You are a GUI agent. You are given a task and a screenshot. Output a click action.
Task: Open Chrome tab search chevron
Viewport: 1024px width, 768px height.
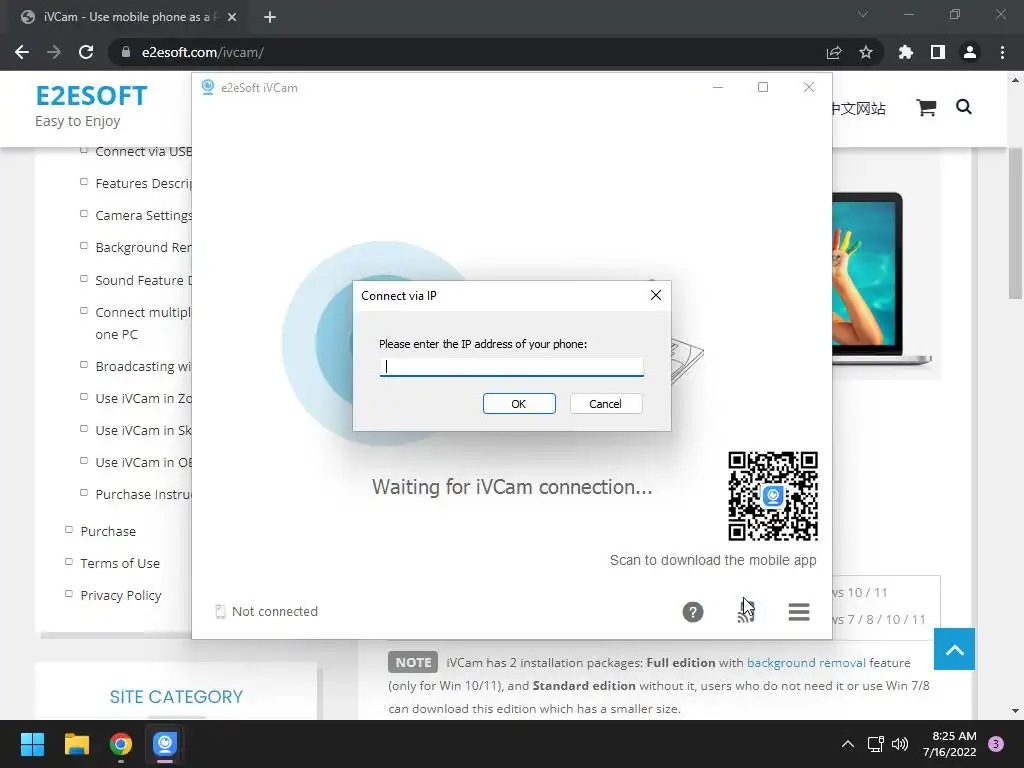click(863, 14)
